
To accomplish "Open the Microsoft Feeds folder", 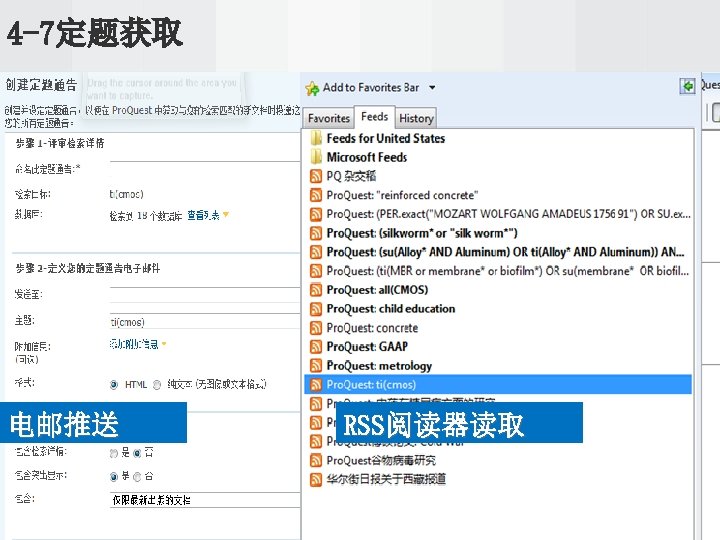I will coord(366,157).
